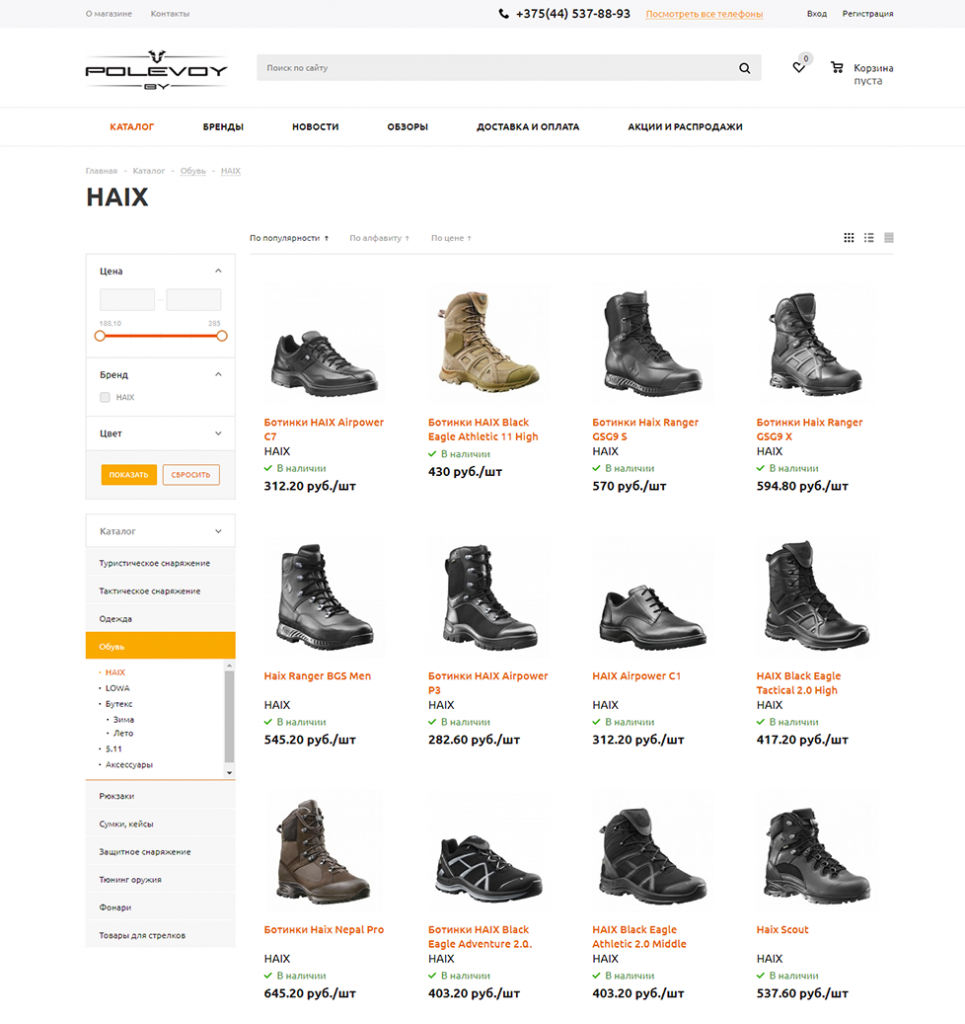This screenshot has height=1024, width=965.
Task: Sort products by По алфавиту
Action: 379,238
